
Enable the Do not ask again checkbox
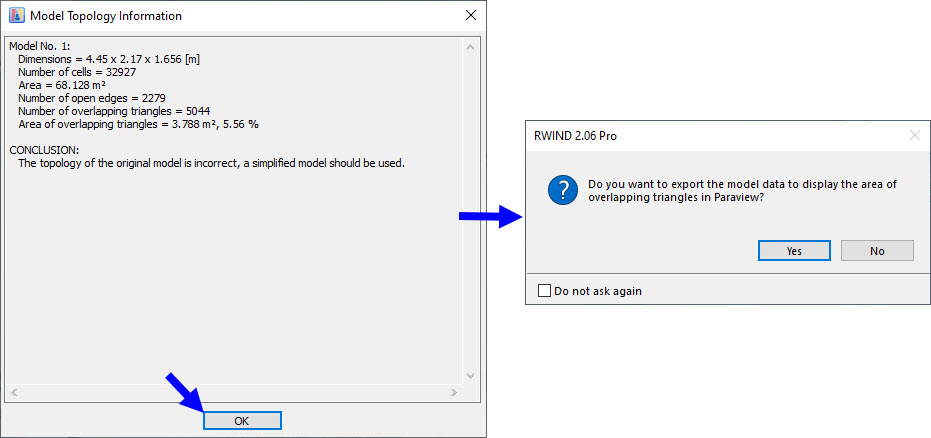[544, 291]
